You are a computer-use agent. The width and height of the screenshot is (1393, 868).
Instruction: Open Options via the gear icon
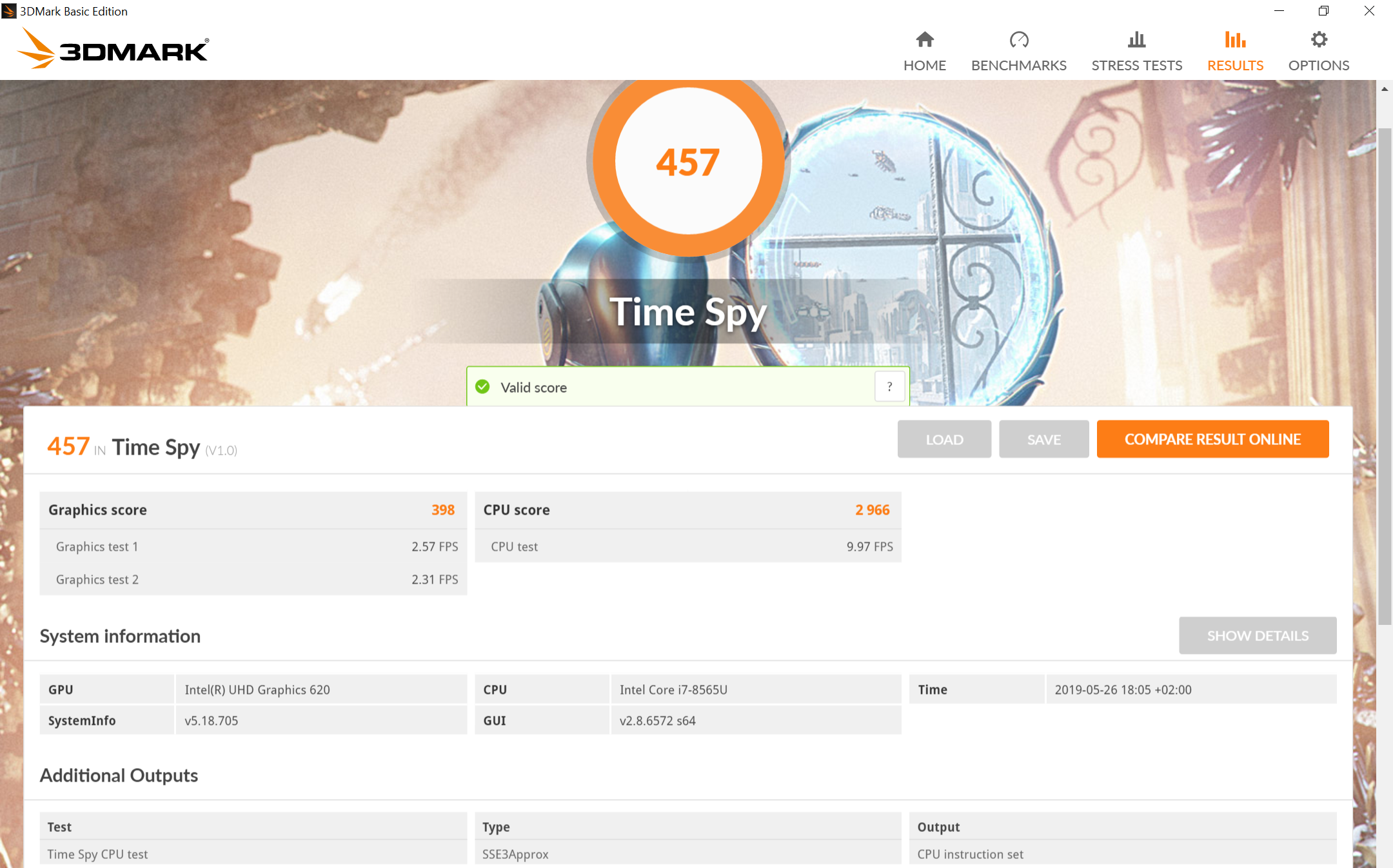click(1319, 40)
